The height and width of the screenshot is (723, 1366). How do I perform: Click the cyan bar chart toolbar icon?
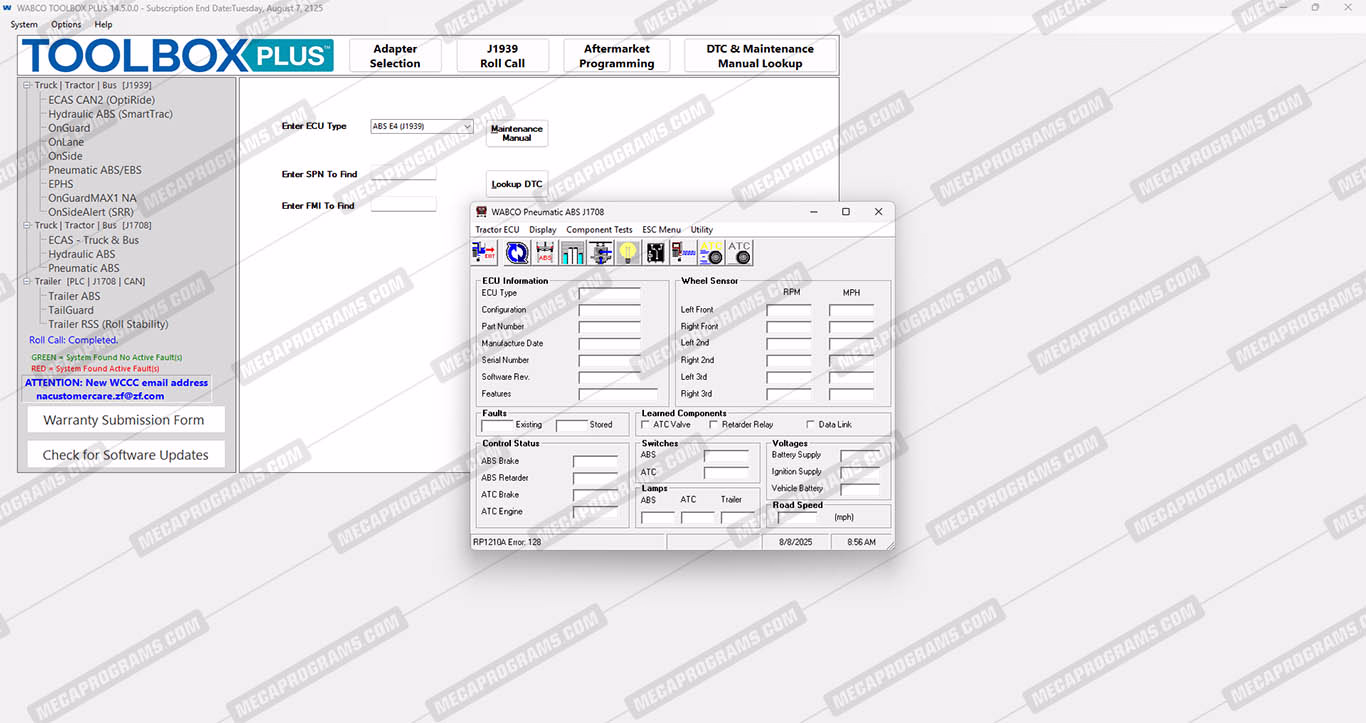pyautogui.click(x=573, y=253)
